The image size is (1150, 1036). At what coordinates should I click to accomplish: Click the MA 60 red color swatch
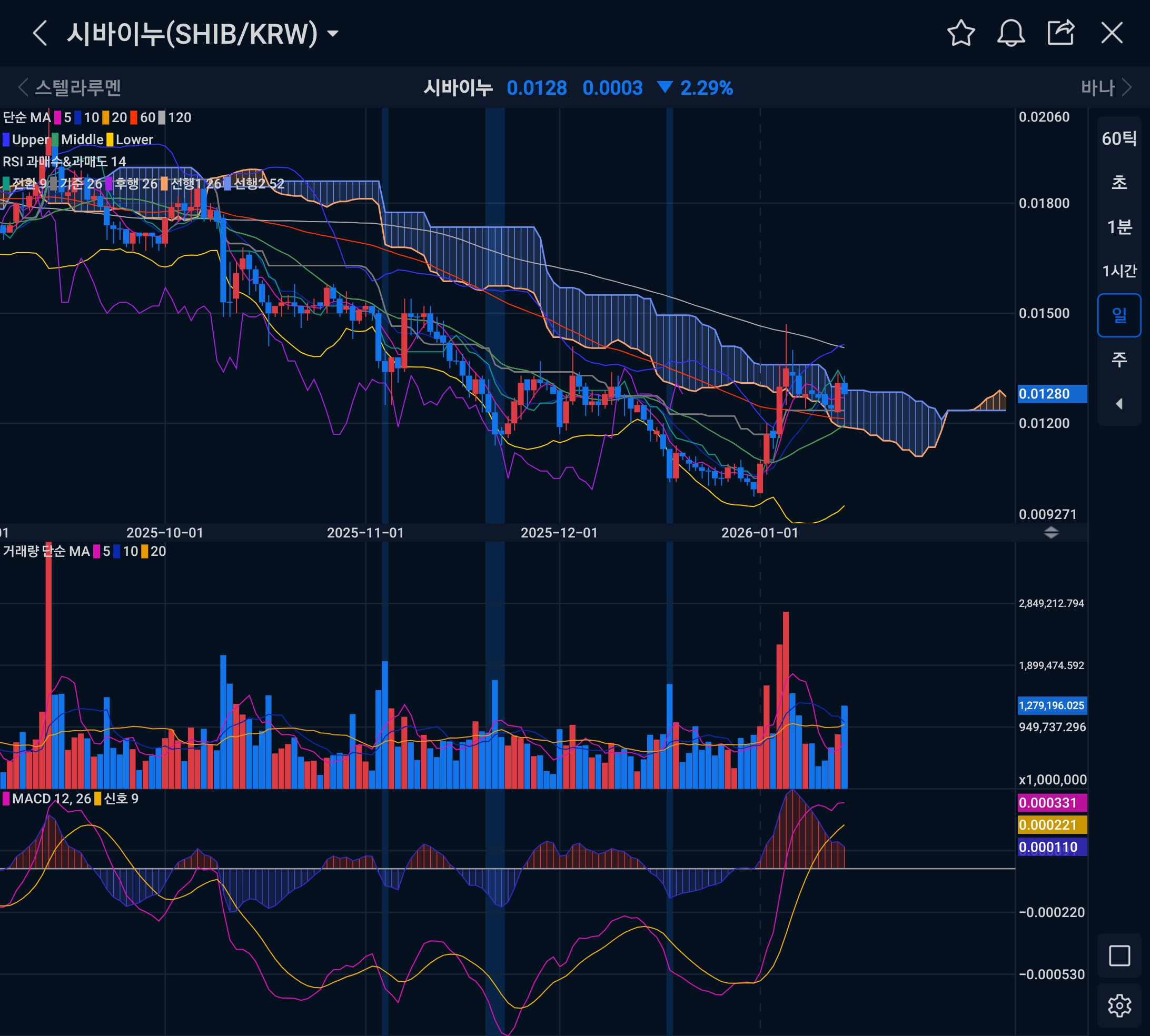(x=134, y=118)
